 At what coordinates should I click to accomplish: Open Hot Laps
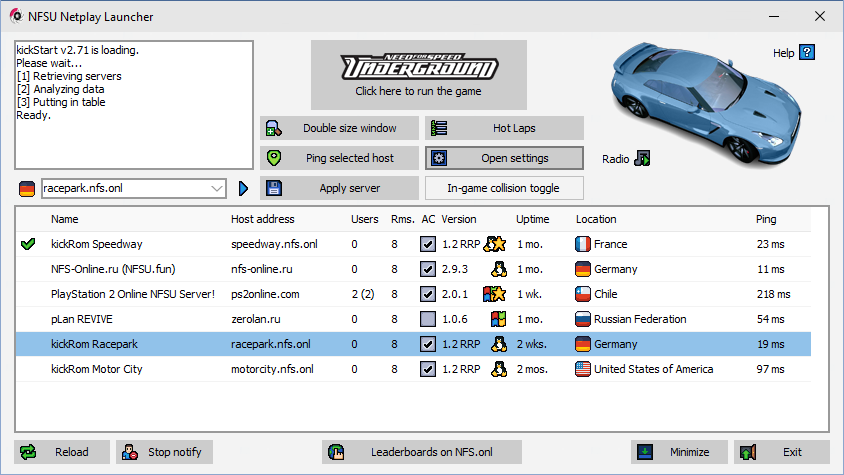504,128
